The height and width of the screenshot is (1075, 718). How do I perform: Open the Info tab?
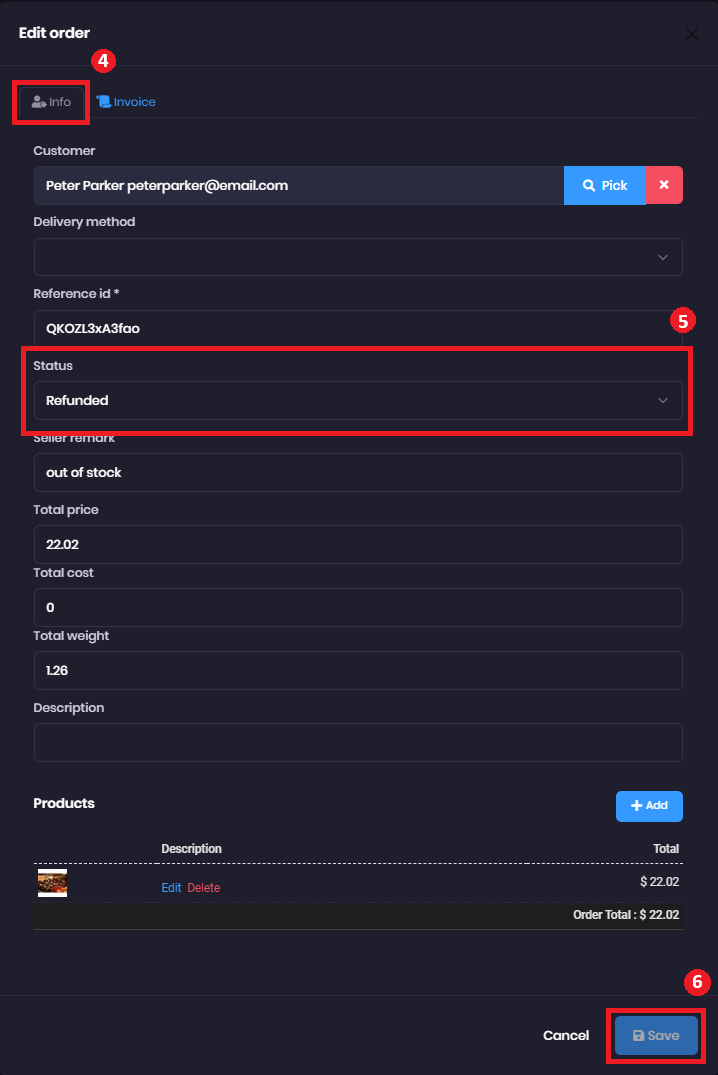tap(51, 102)
